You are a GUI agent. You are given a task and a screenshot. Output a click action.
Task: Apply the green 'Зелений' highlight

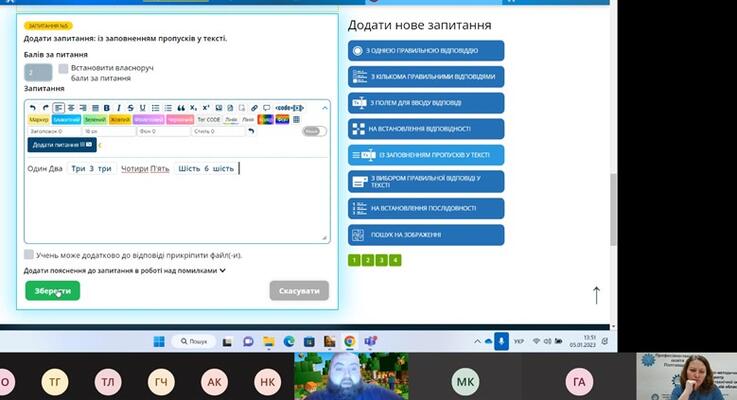[x=95, y=120]
